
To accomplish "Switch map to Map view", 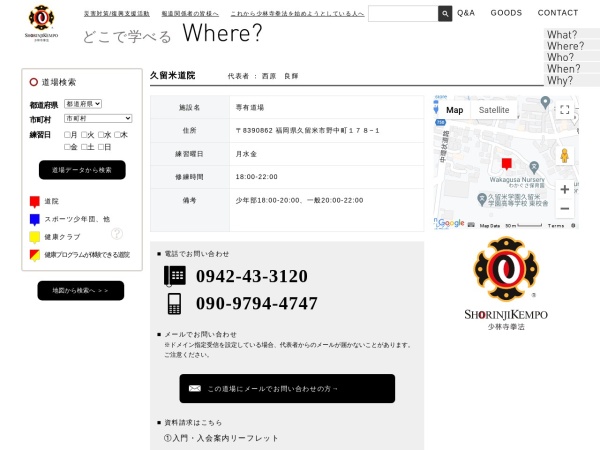I will click(x=455, y=110).
